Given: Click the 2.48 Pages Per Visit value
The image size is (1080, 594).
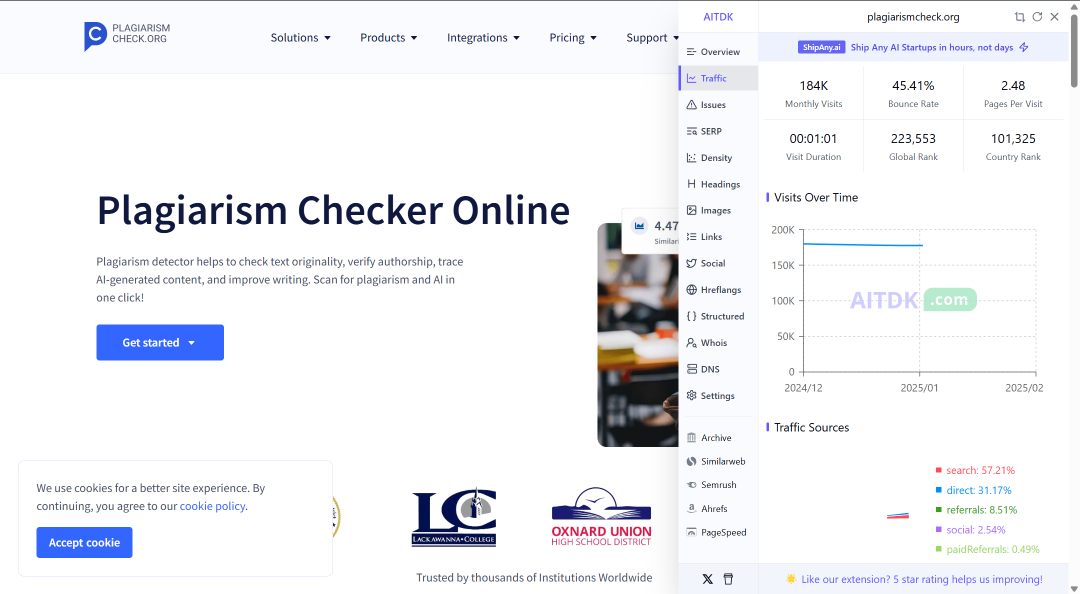Looking at the screenshot, I should pyautogui.click(x=1013, y=86).
